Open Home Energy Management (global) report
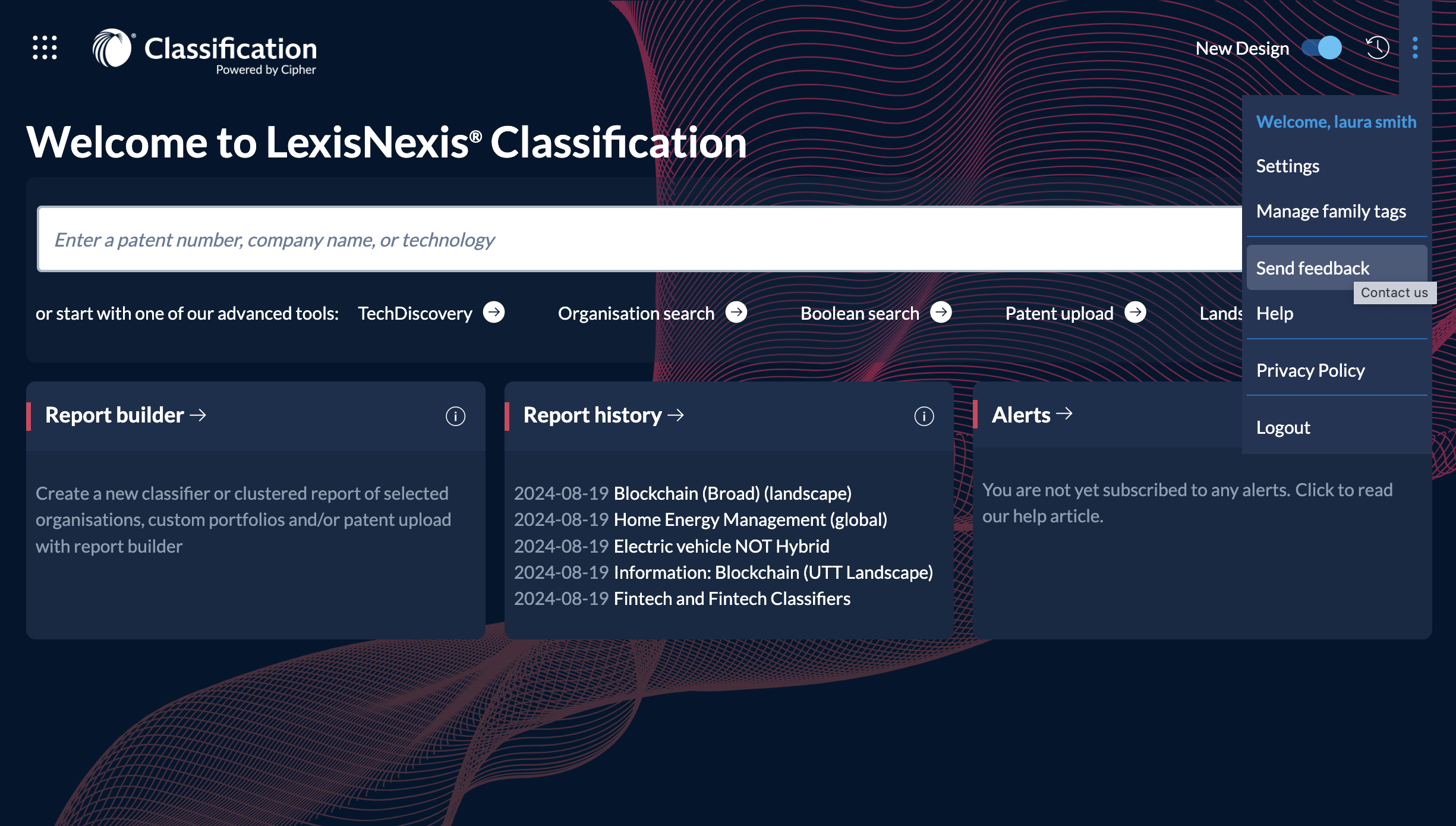Screen dimensions: 1456x826 pos(750,519)
